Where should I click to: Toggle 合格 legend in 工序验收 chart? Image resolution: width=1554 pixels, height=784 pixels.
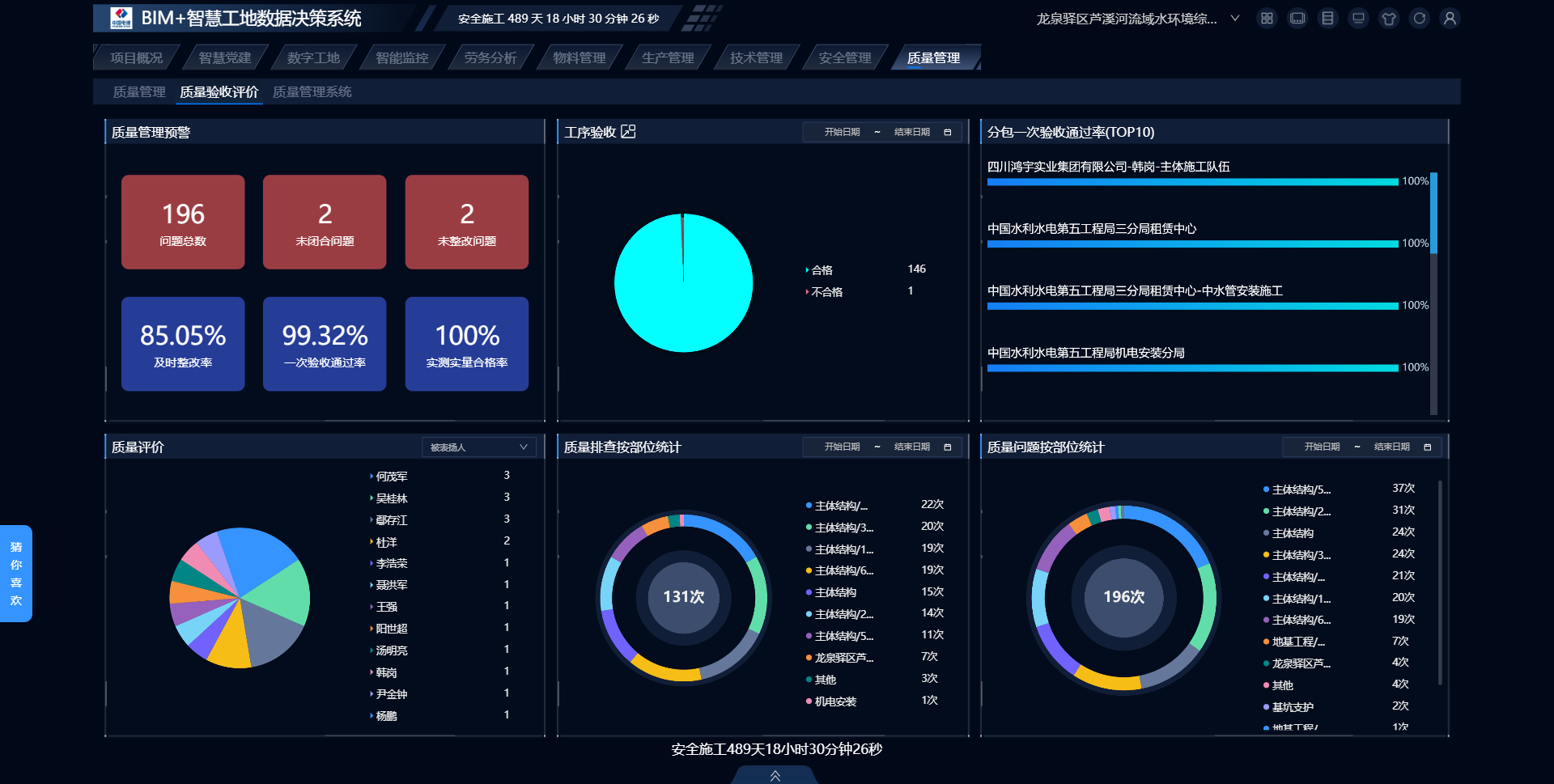(822, 270)
